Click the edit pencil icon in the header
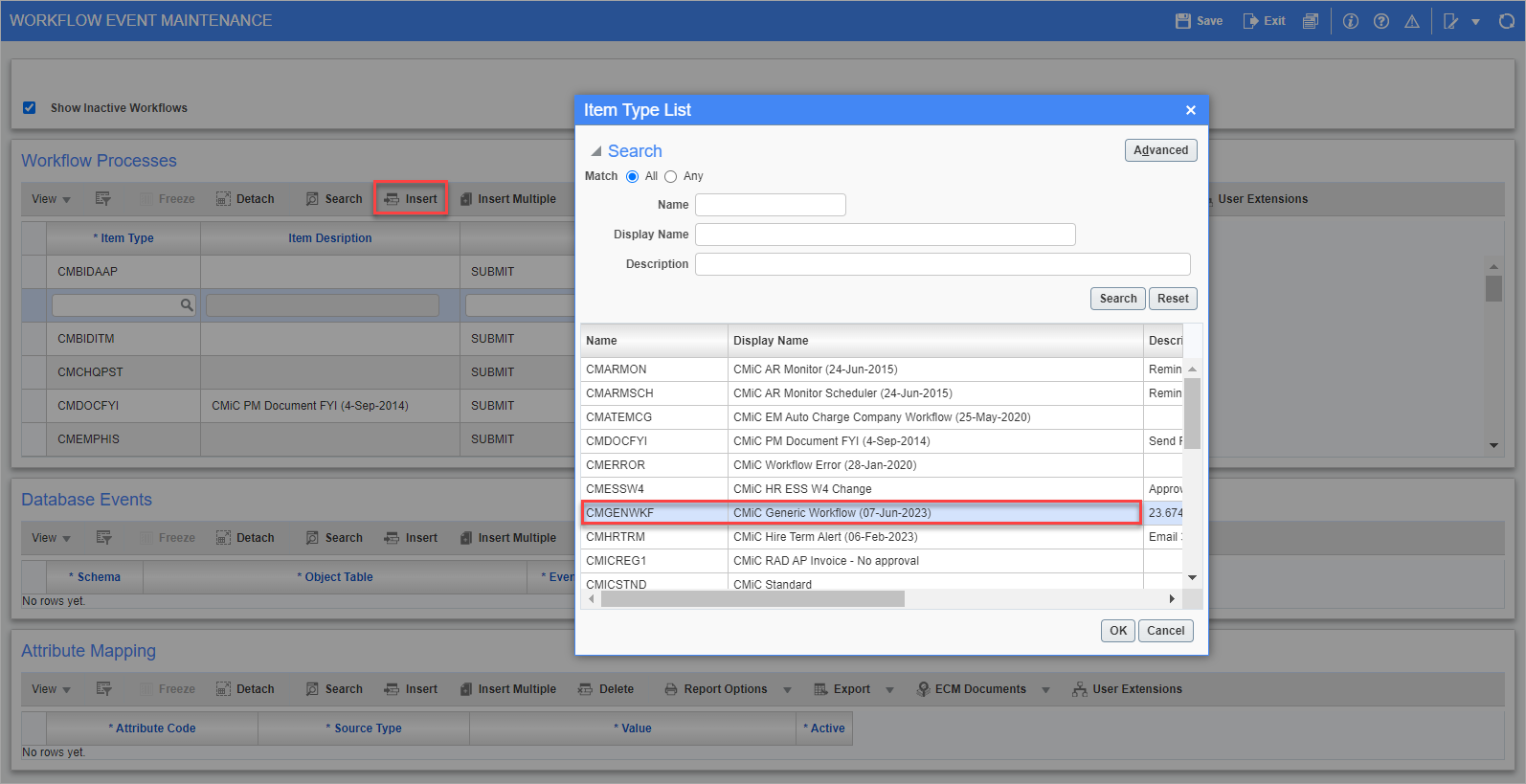The image size is (1526, 784). (x=1451, y=21)
